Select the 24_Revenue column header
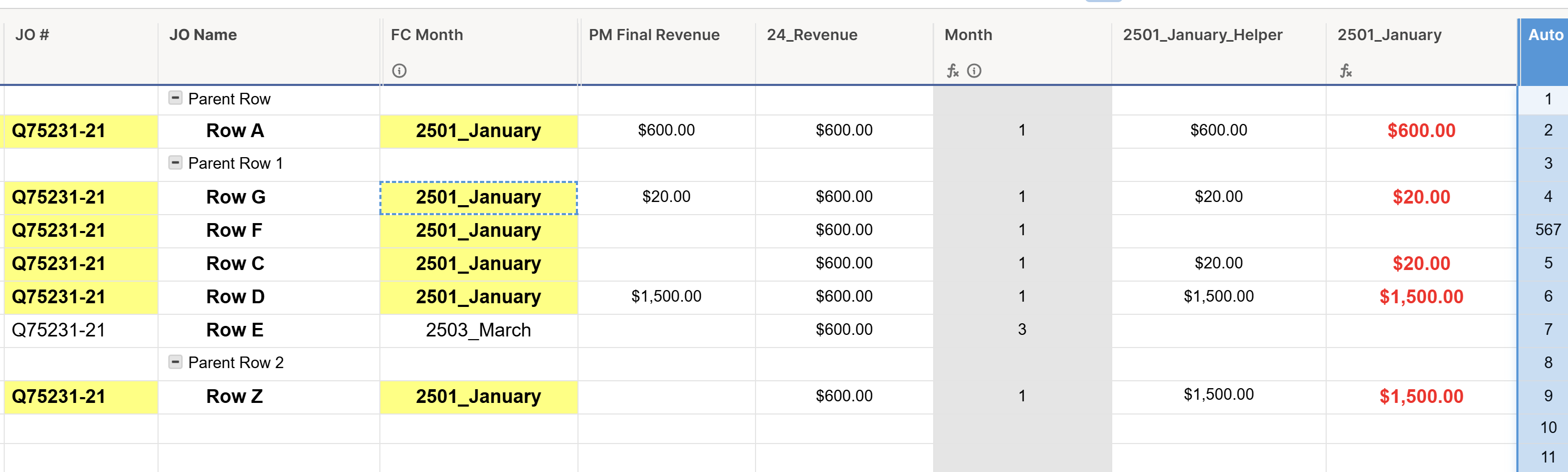This screenshot has width=1568, height=472. pos(844,52)
